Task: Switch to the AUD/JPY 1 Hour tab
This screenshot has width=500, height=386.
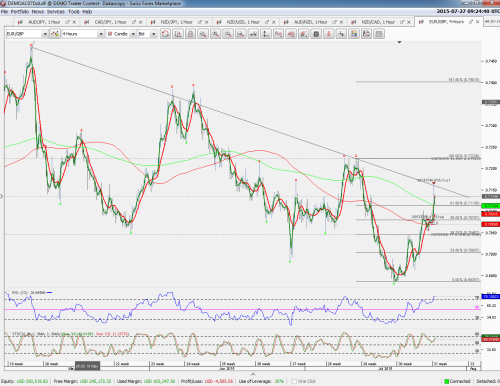Action: (44, 22)
